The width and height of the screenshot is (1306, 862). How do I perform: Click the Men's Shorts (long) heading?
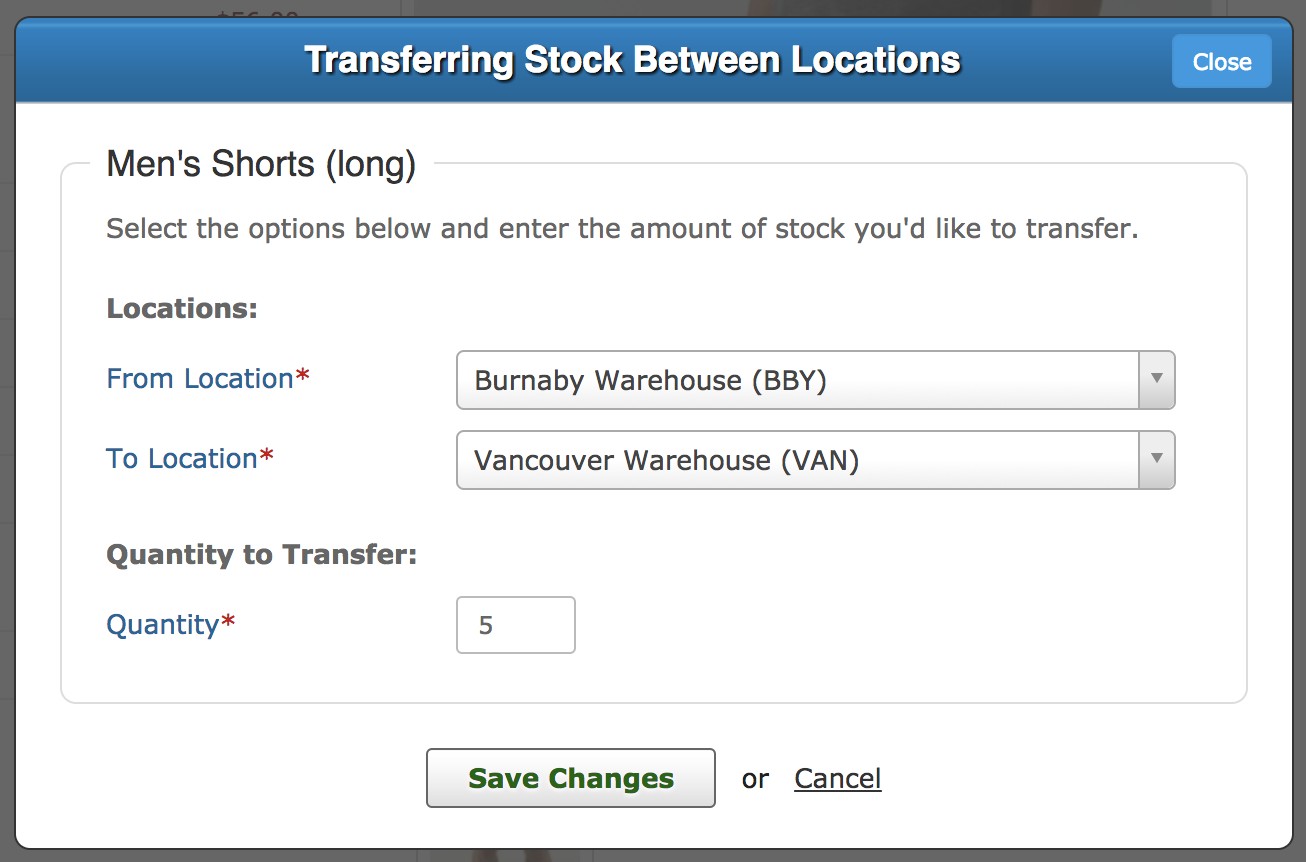tap(260, 163)
